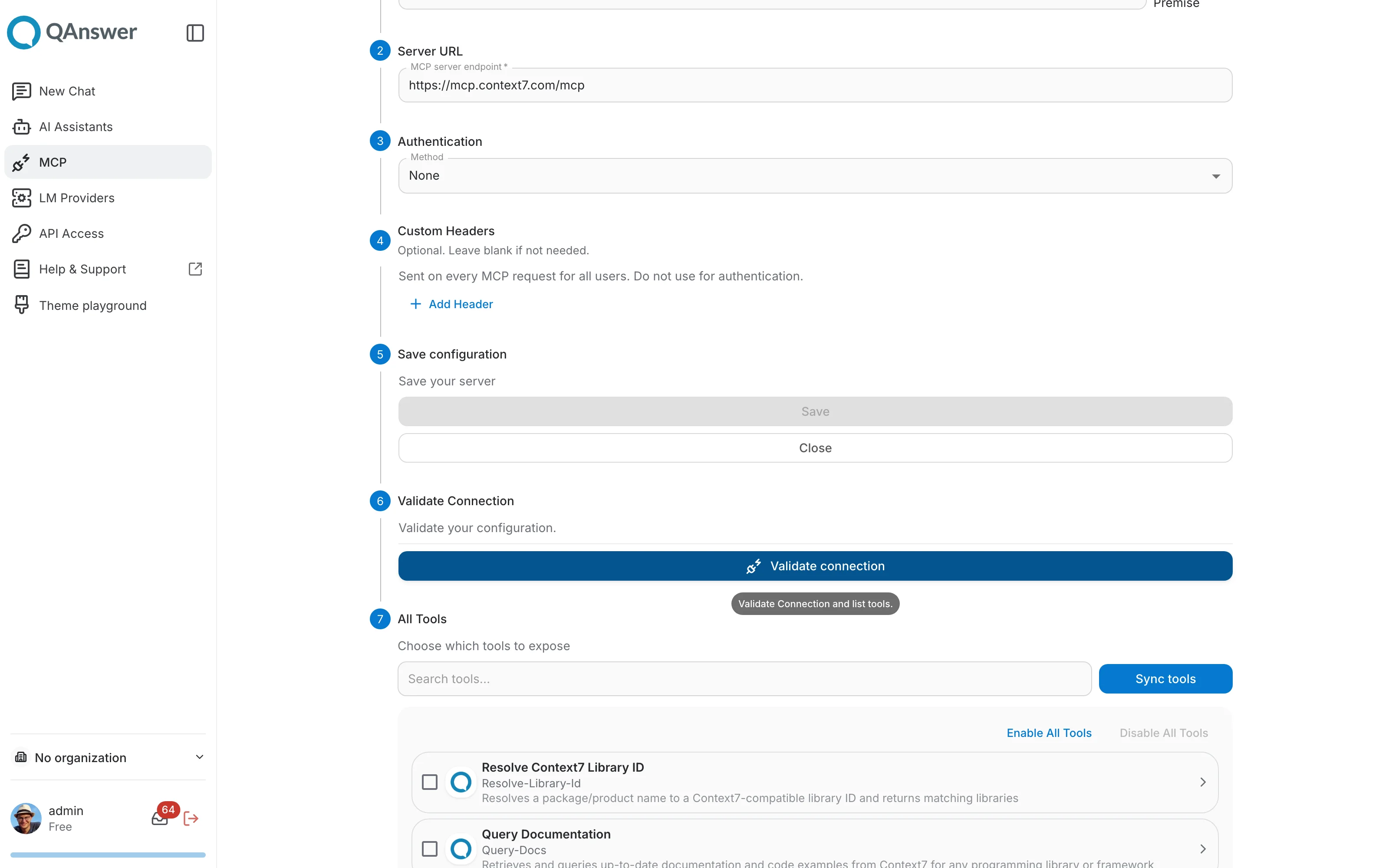This screenshot has width=1389, height=868.
Task: Click step 2 Server URL heading
Action: pyautogui.click(x=430, y=51)
